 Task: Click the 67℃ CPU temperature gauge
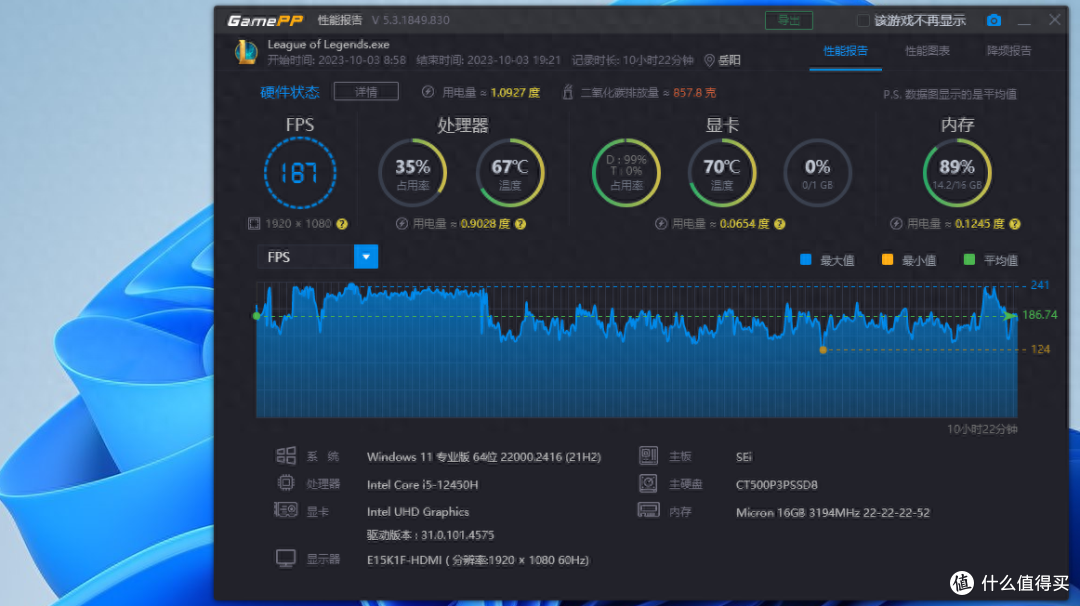[x=510, y=173]
